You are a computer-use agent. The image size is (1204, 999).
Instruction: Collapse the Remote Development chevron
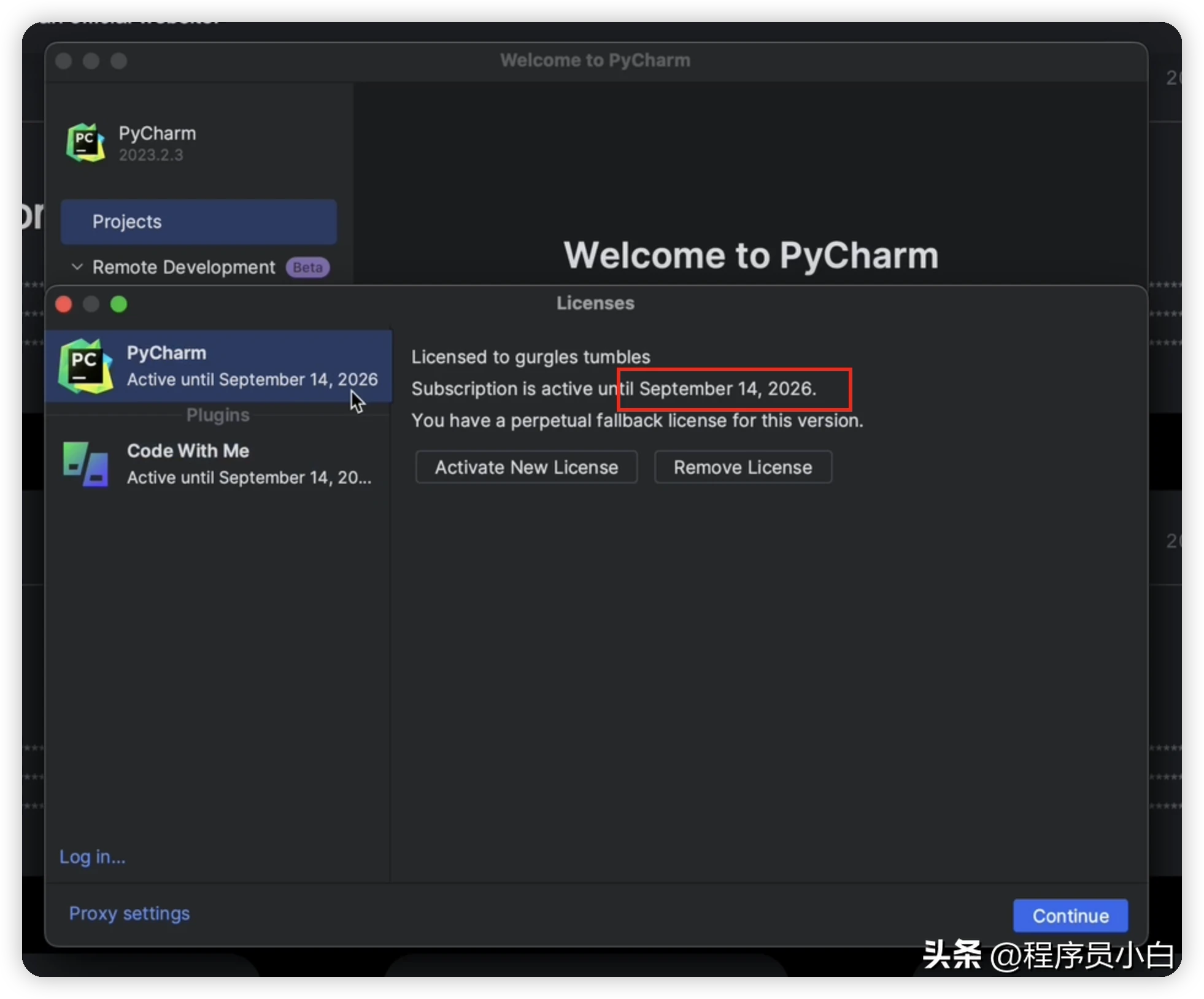point(77,267)
